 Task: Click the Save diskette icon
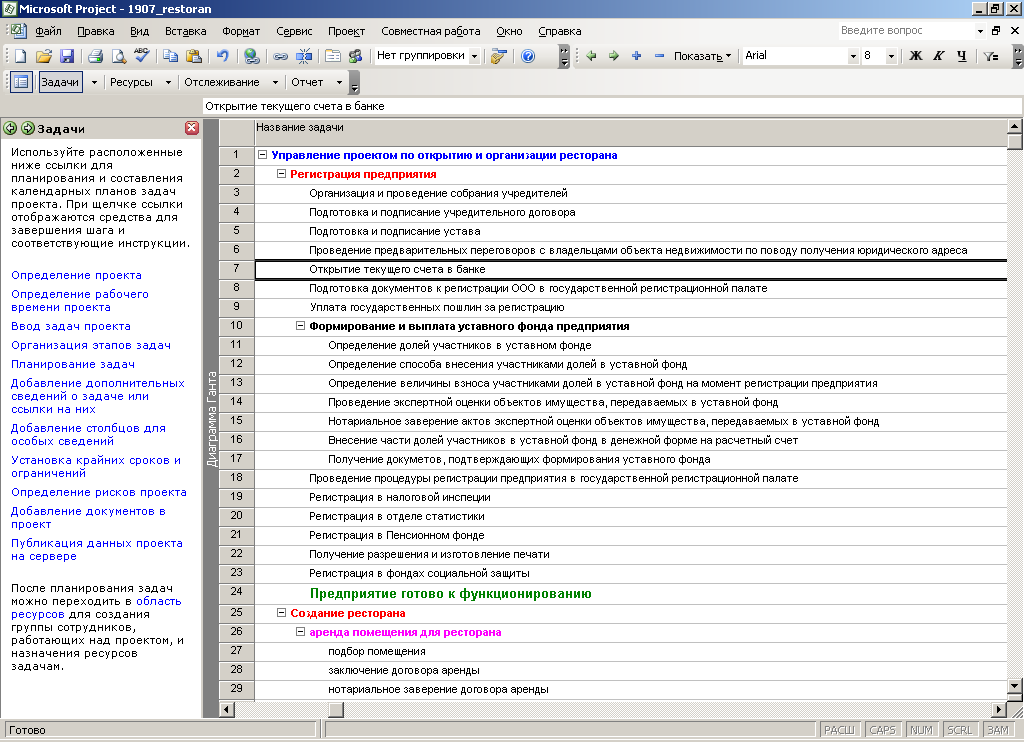67,56
